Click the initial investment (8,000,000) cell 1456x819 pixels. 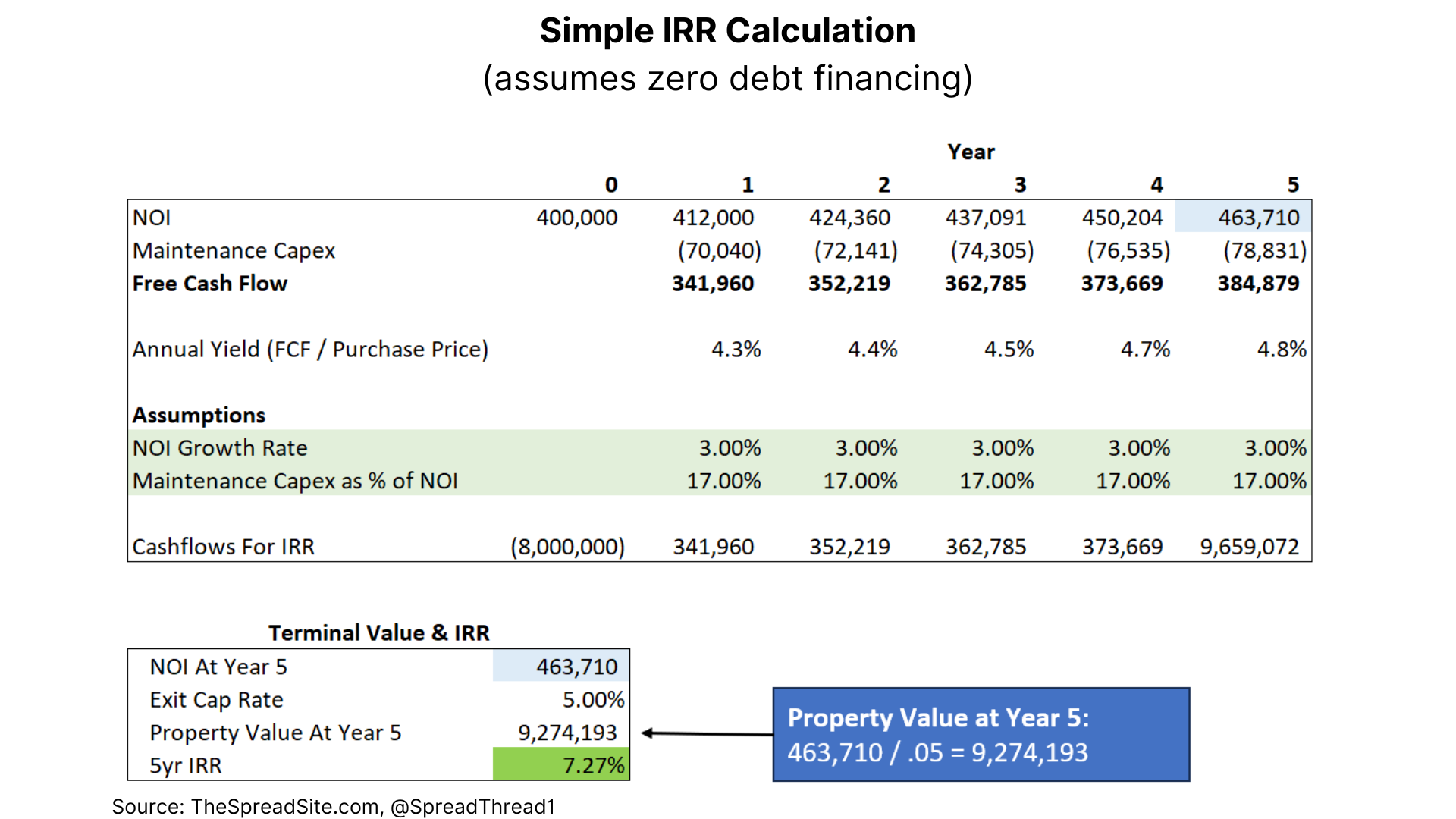567,547
